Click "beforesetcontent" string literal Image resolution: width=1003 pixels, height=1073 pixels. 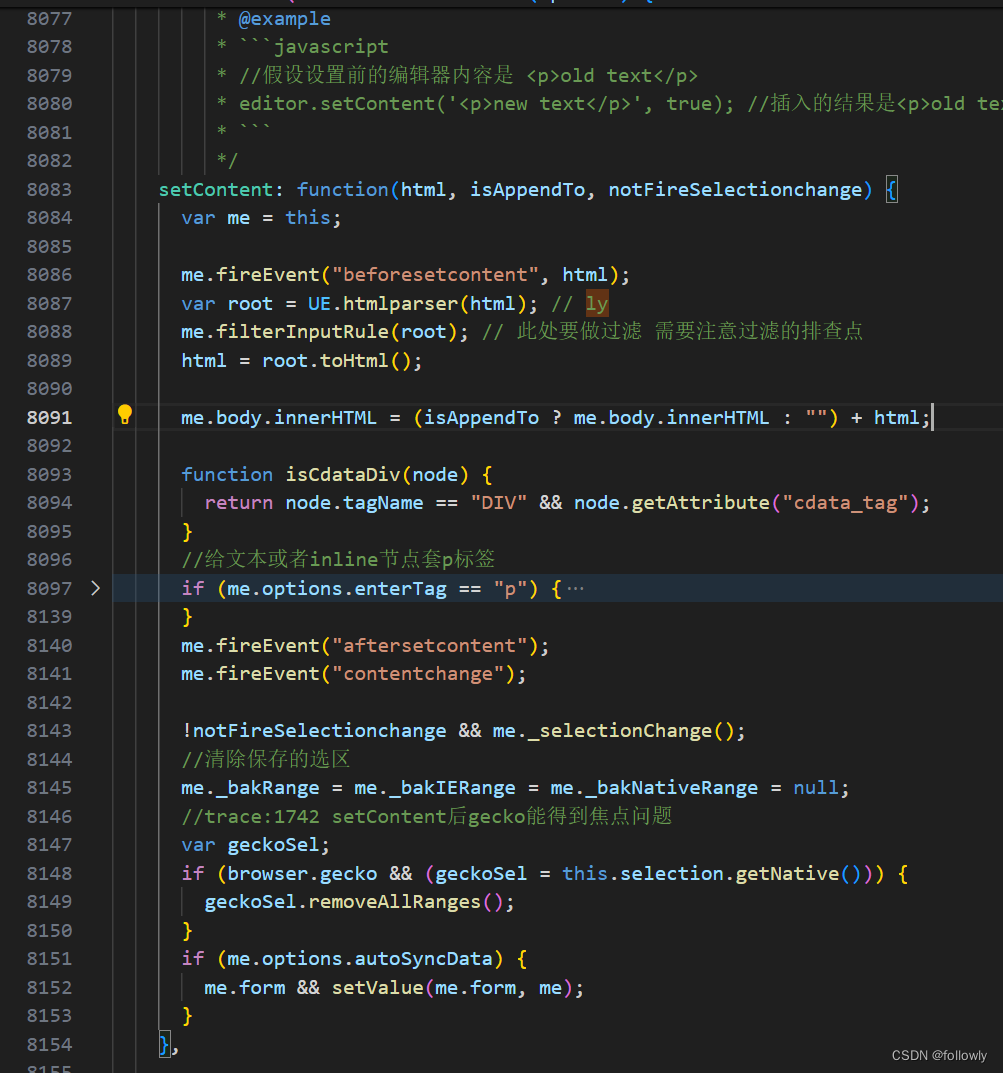[435, 274]
